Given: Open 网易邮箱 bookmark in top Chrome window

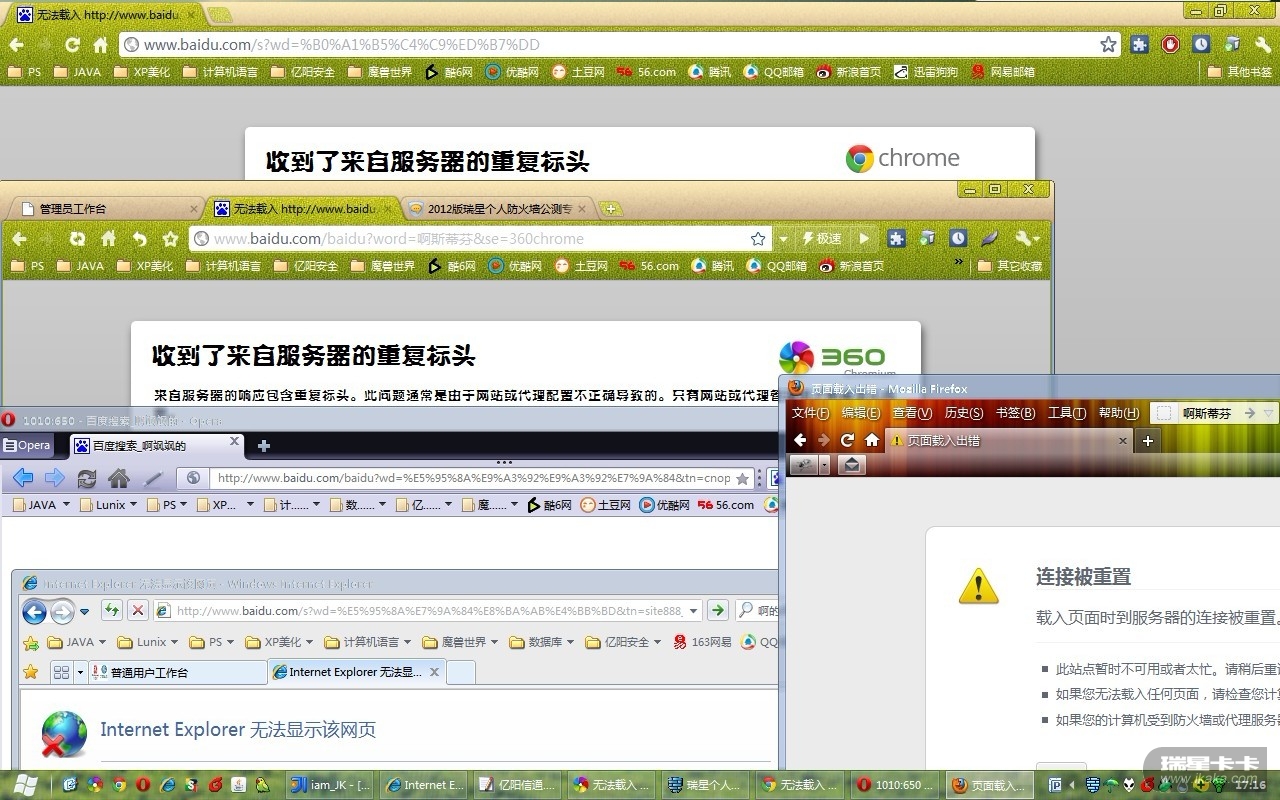Looking at the screenshot, I should tap(1003, 72).
